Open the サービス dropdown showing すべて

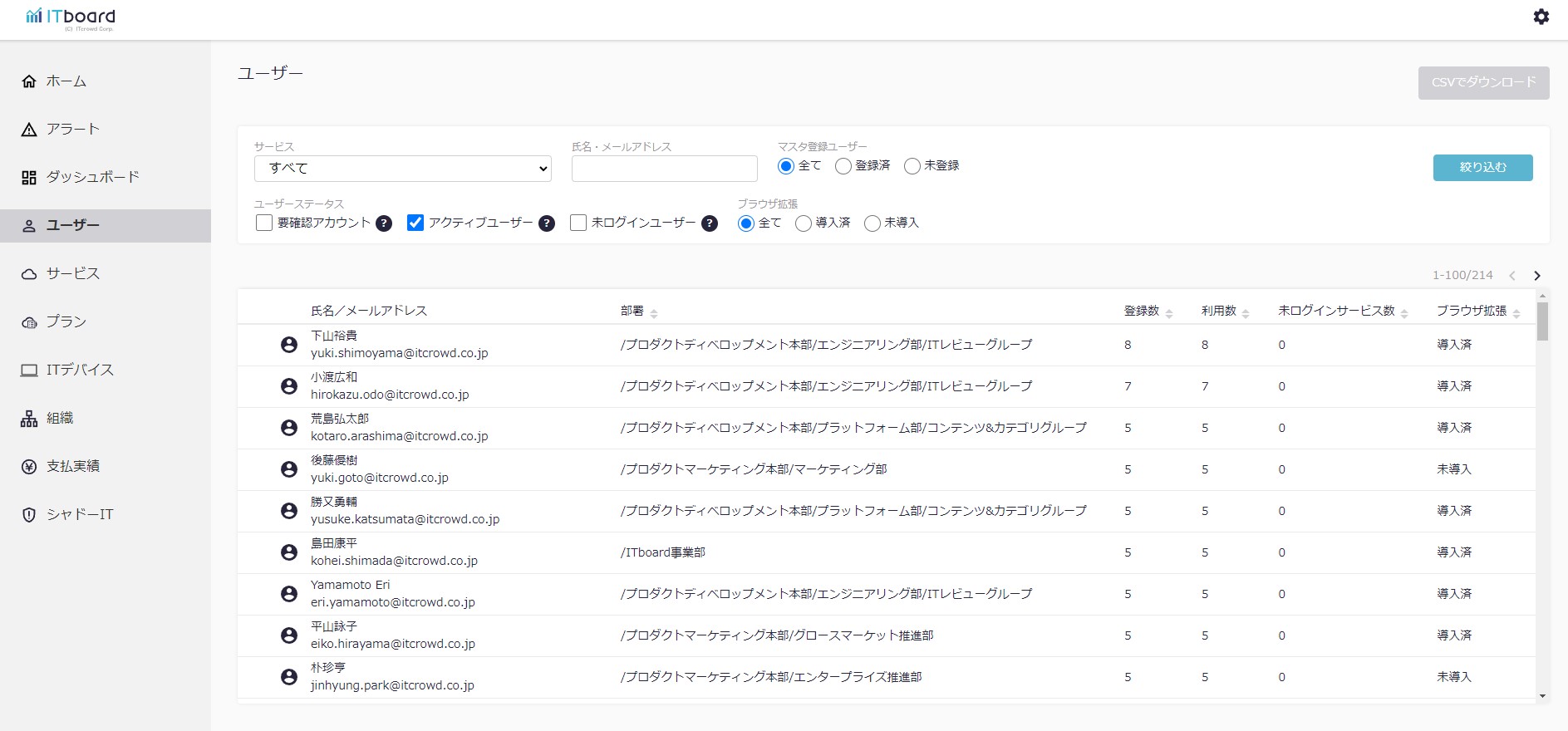tap(403, 169)
